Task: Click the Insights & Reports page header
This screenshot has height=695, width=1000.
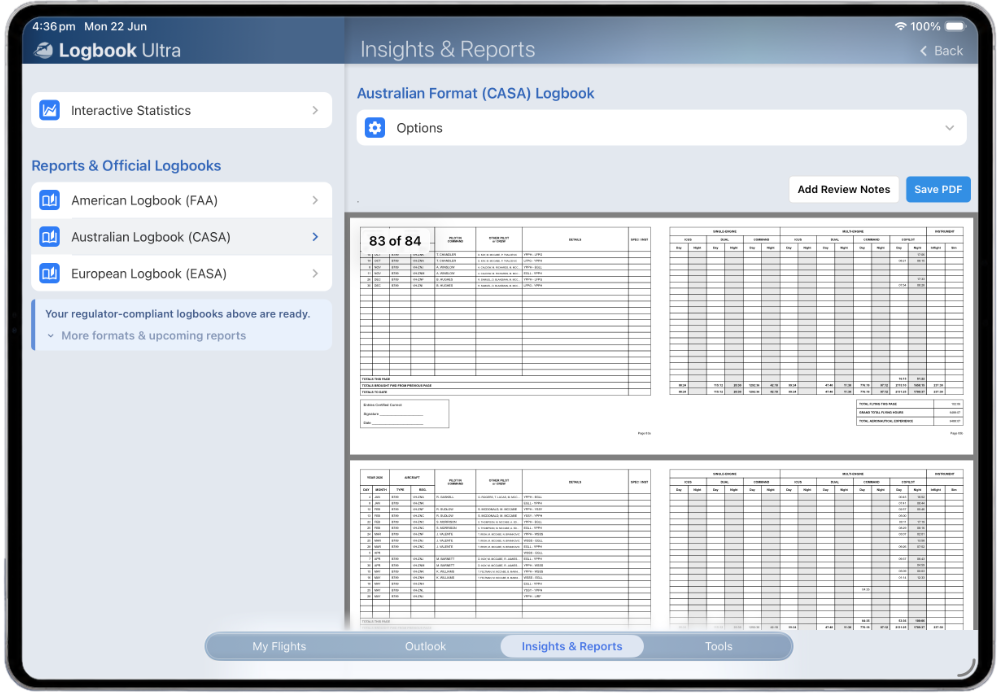Action: coord(448,50)
